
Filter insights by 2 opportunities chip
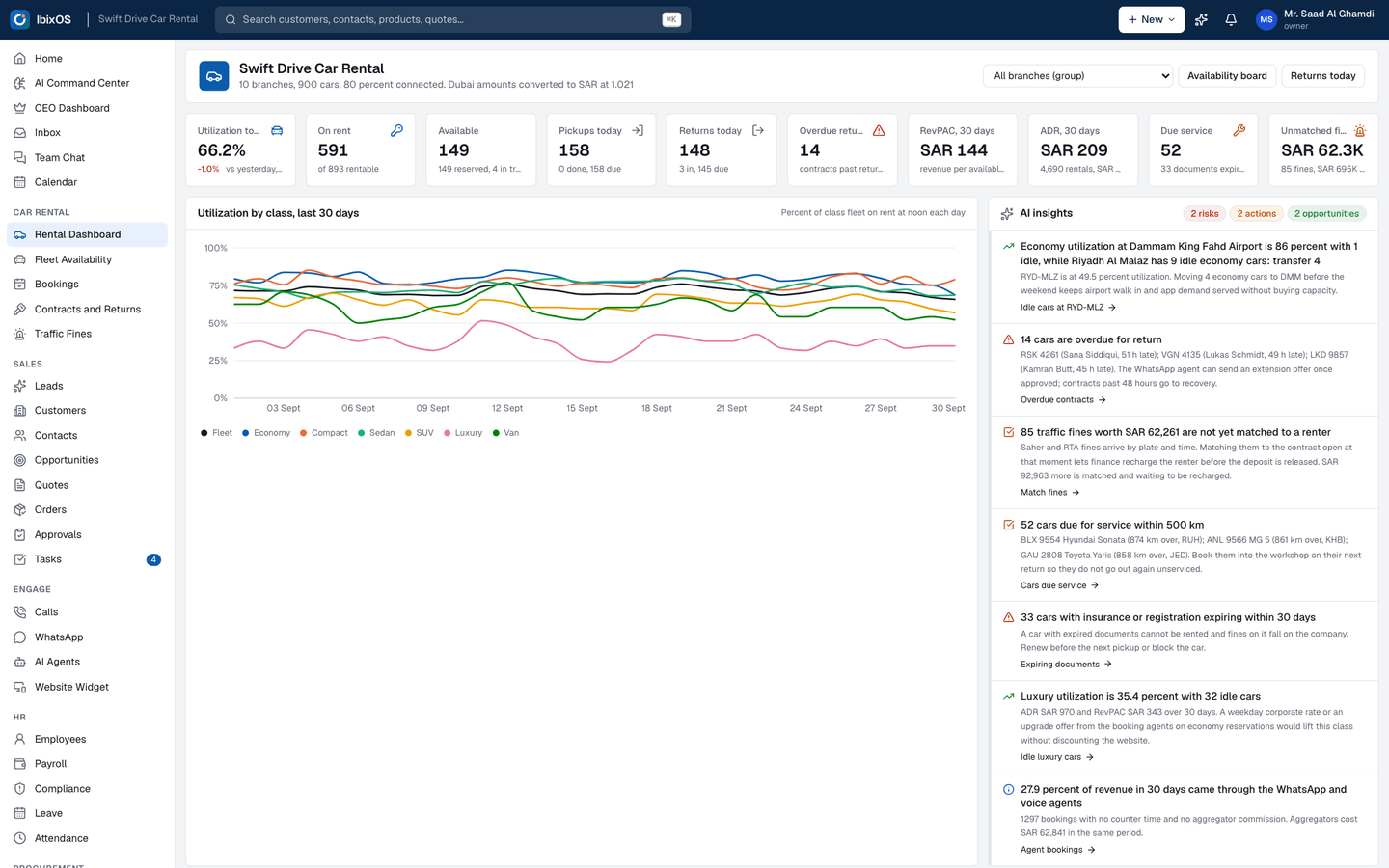coord(1326,214)
